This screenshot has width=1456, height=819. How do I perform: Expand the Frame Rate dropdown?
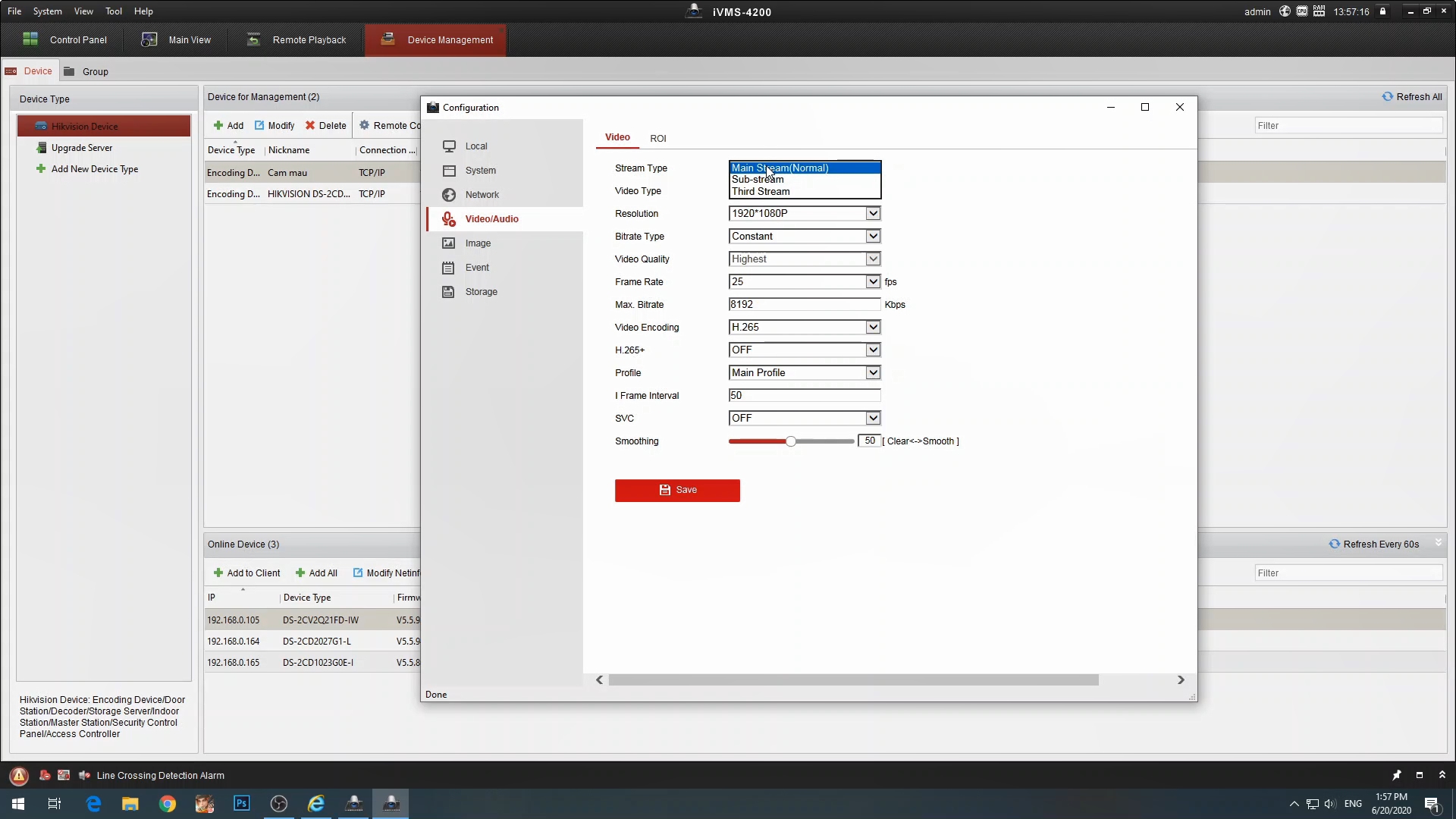tap(873, 282)
